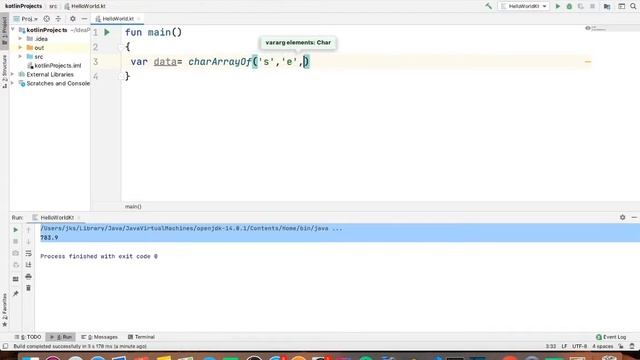Open the Favorites tool window side tab
640x360 pixels.
(4, 309)
